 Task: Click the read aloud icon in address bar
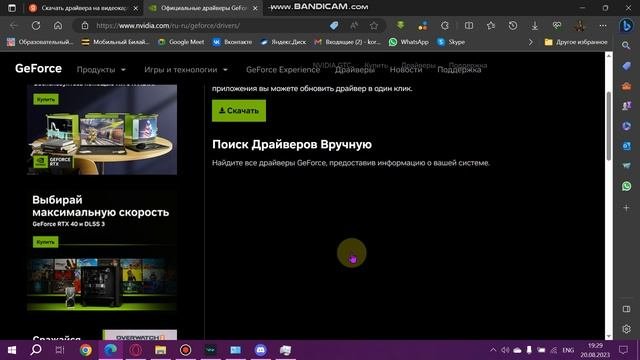coord(354,26)
